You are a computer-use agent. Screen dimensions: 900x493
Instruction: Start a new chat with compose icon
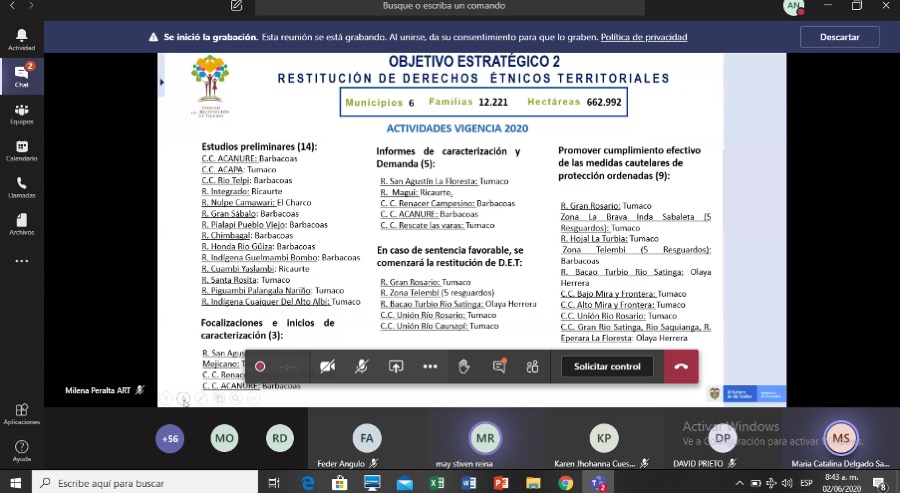point(236,6)
